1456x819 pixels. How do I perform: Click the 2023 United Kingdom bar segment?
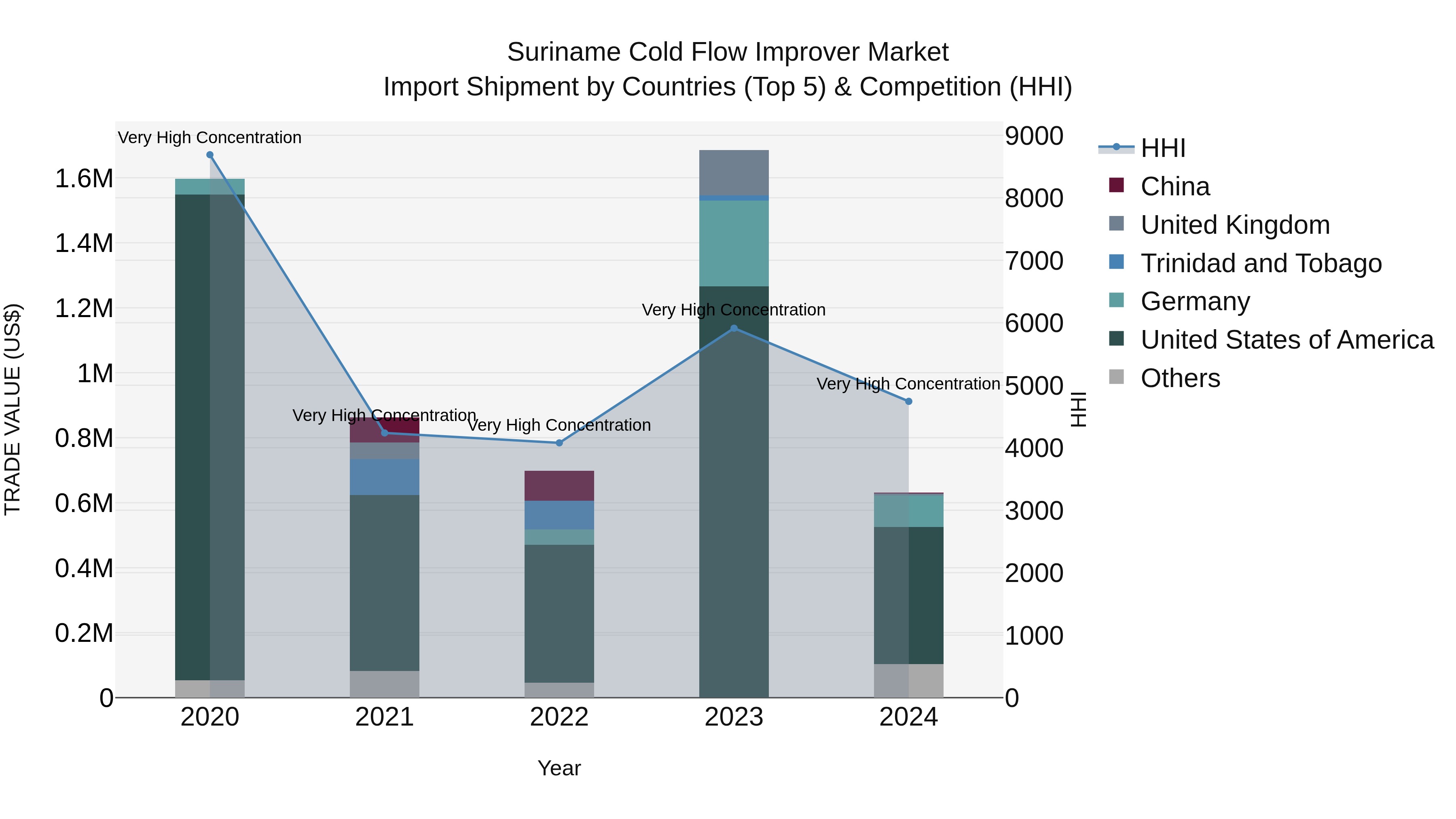[734, 172]
